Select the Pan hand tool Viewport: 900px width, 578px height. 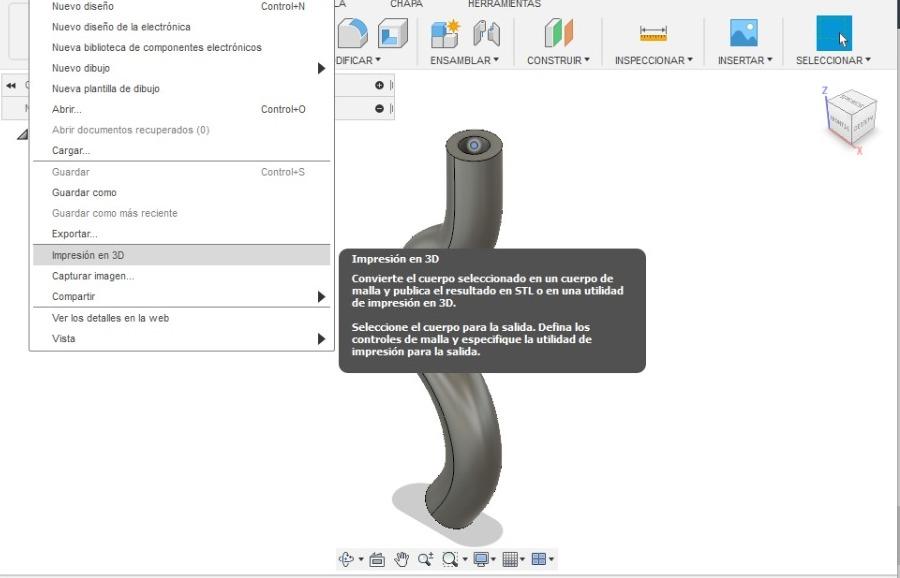(x=402, y=558)
